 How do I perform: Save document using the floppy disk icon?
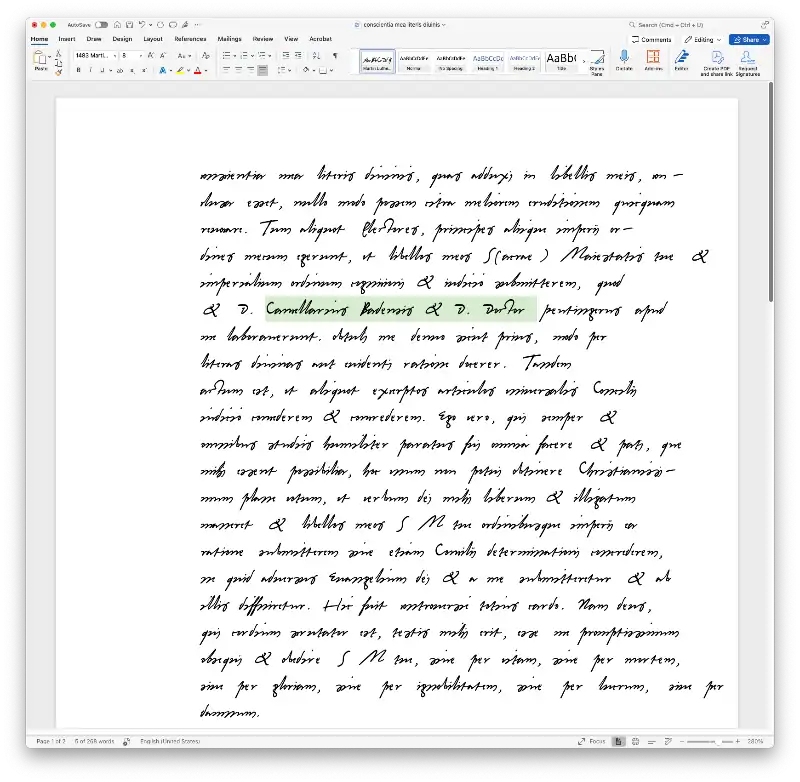pyautogui.click(x=130, y=24)
